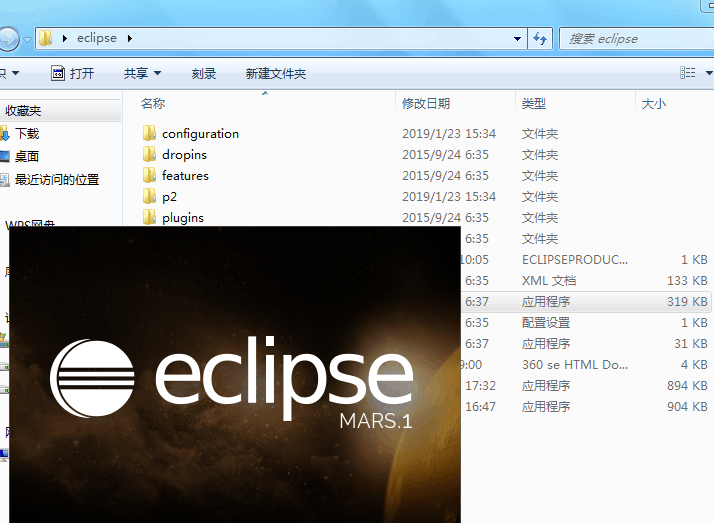Select the 904 KB application row

(585, 406)
